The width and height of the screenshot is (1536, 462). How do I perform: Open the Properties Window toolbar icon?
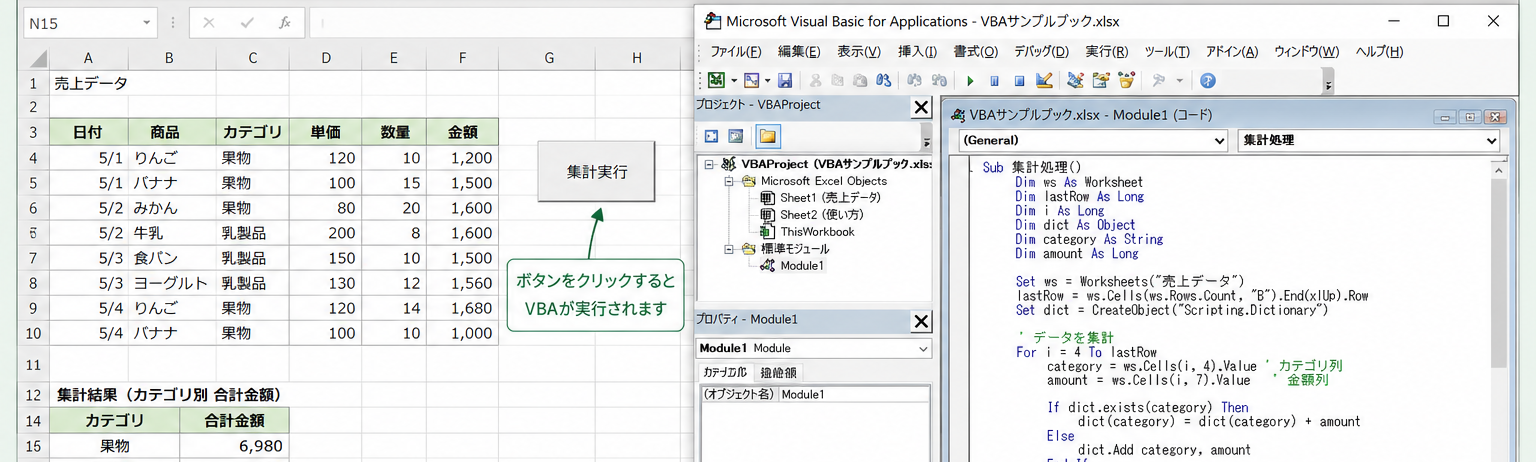[1101, 80]
